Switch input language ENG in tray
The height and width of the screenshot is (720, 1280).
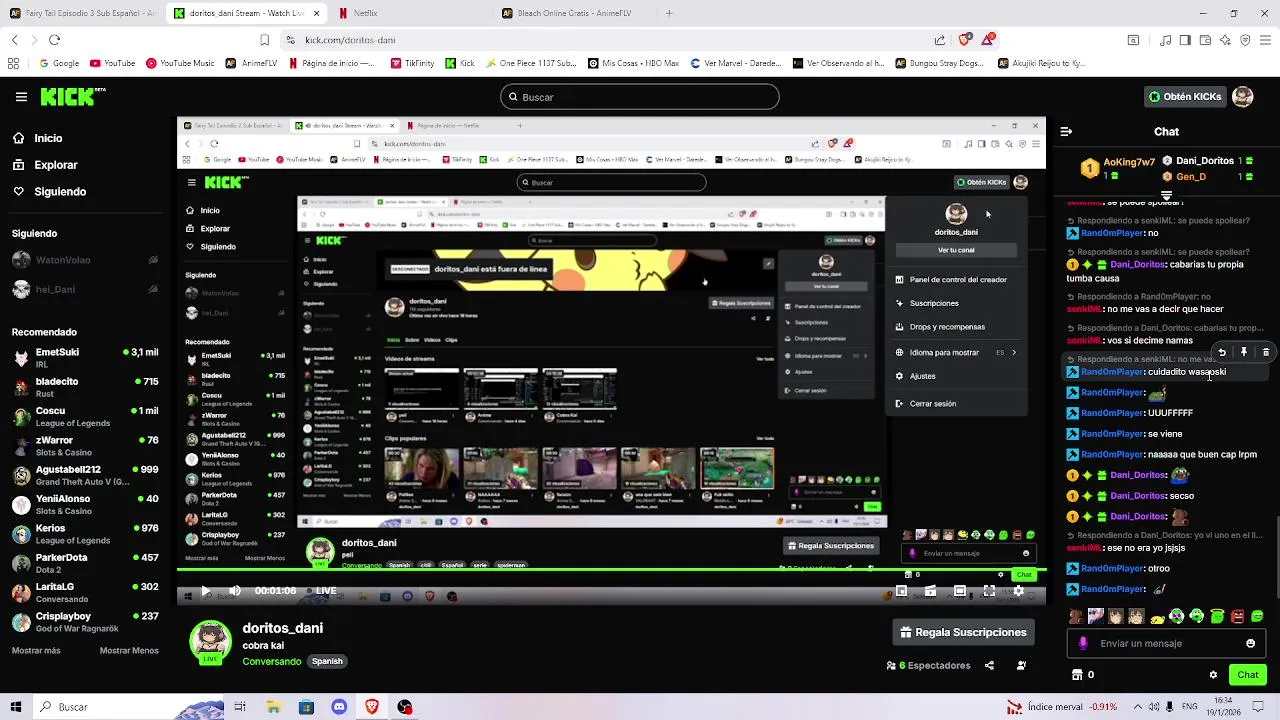(x=1190, y=707)
